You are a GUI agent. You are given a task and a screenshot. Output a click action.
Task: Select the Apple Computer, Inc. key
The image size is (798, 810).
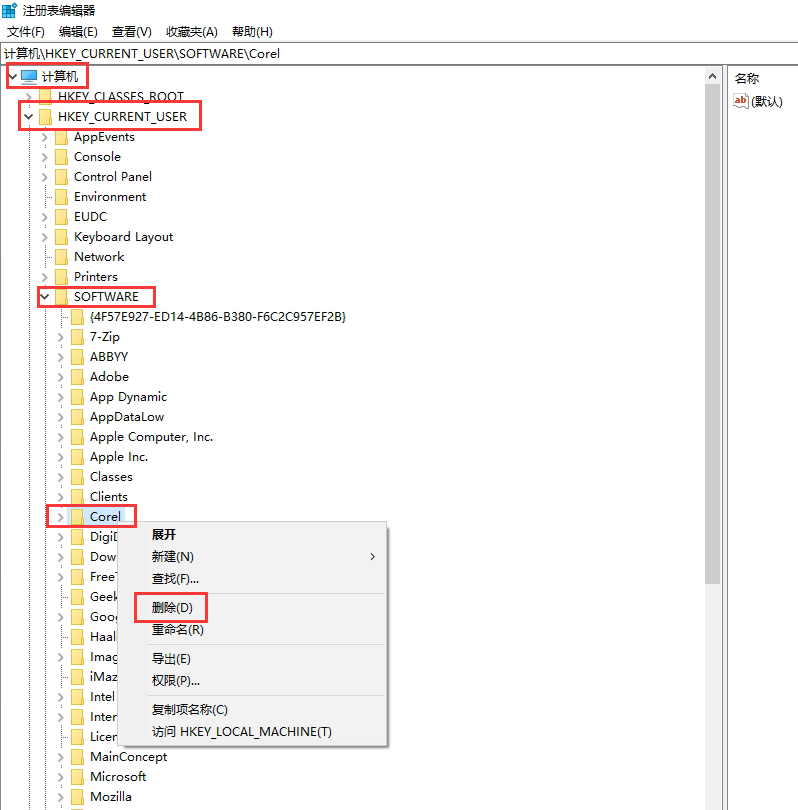[151, 437]
